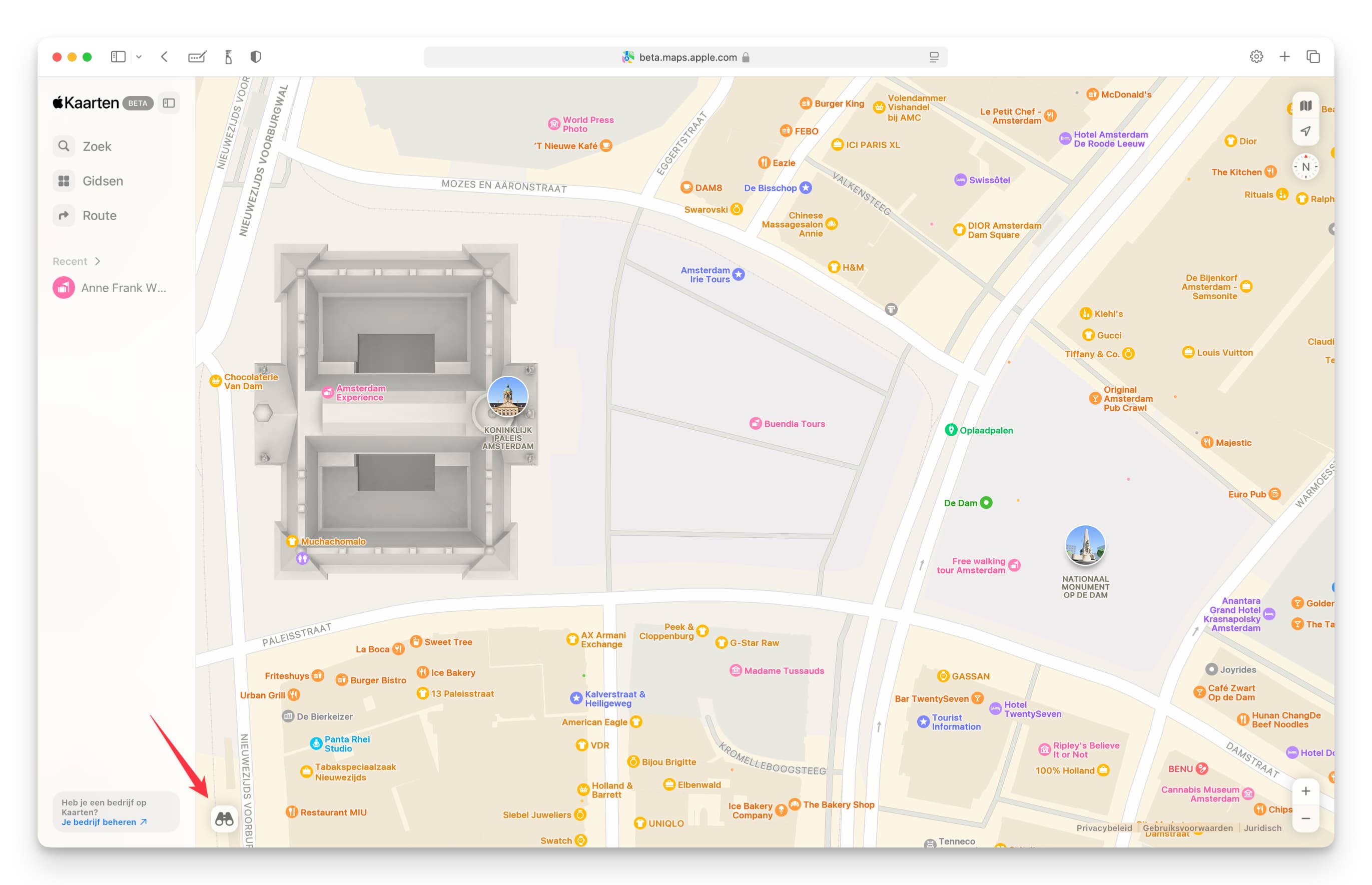The image size is (1372, 885).
Task: Select the Restaurant MIU pin
Action: pos(291,812)
